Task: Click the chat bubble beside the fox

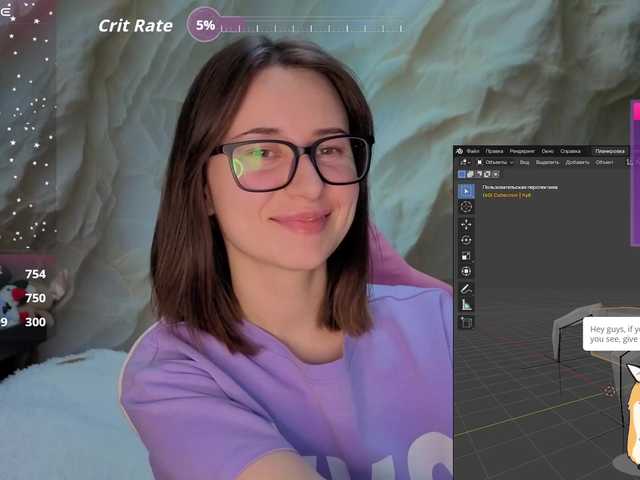Action: pos(611,334)
